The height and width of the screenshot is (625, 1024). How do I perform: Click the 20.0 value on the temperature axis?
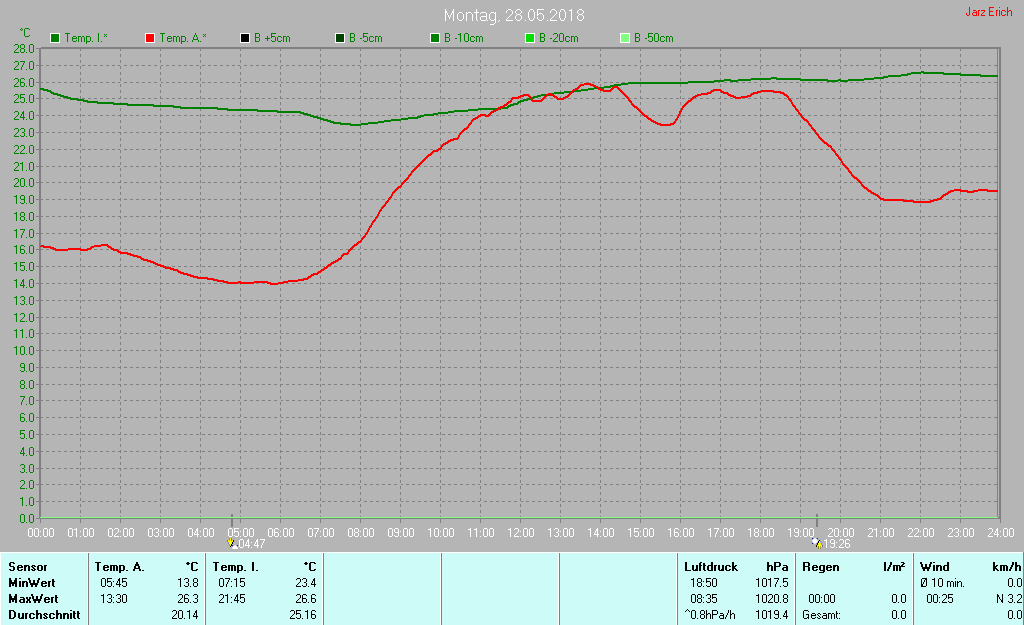[x=24, y=183]
